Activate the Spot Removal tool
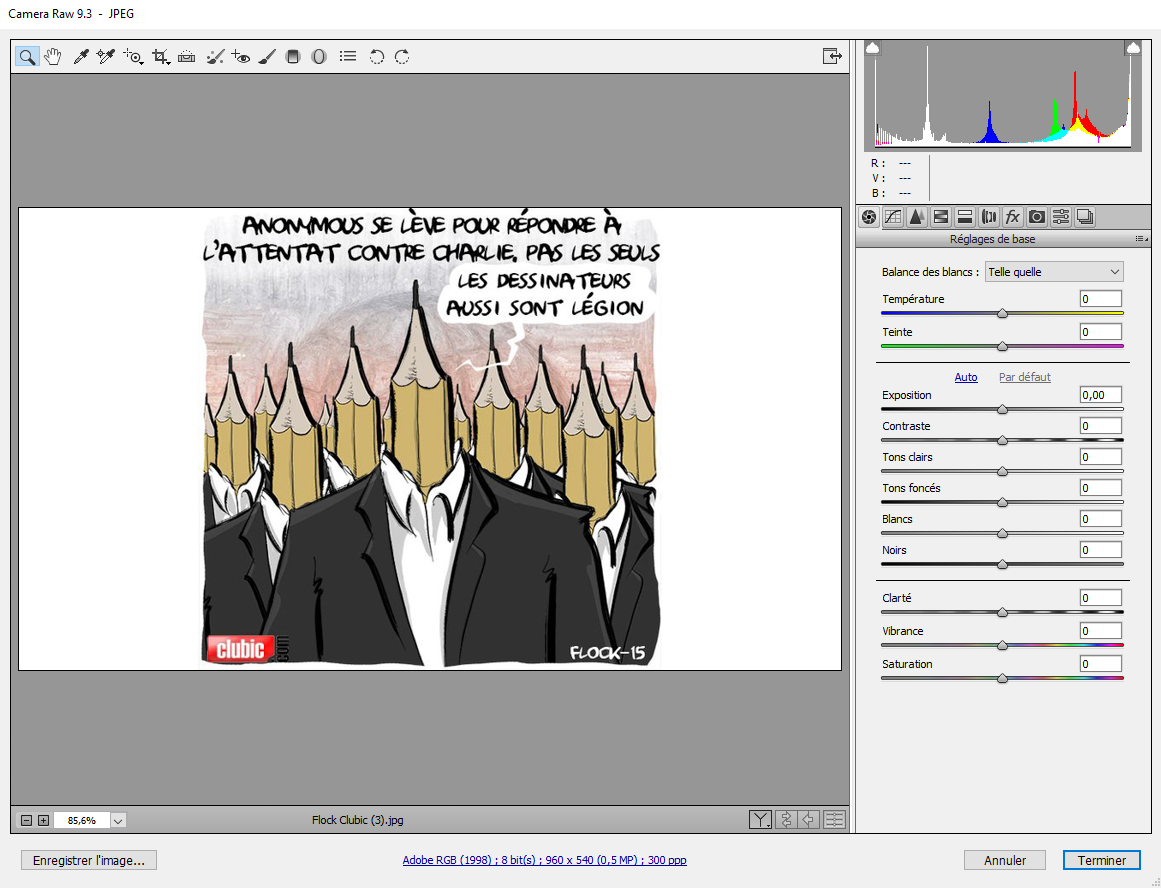The height and width of the screenshot is (888, 1161). (215, 56)
